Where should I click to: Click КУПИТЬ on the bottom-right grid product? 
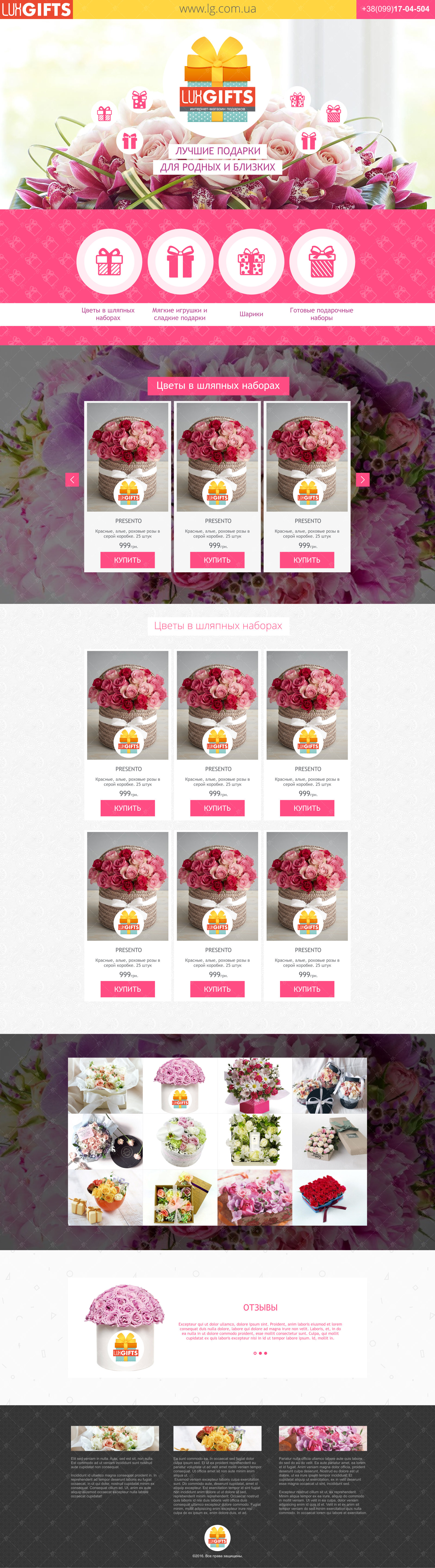(307, 989)
